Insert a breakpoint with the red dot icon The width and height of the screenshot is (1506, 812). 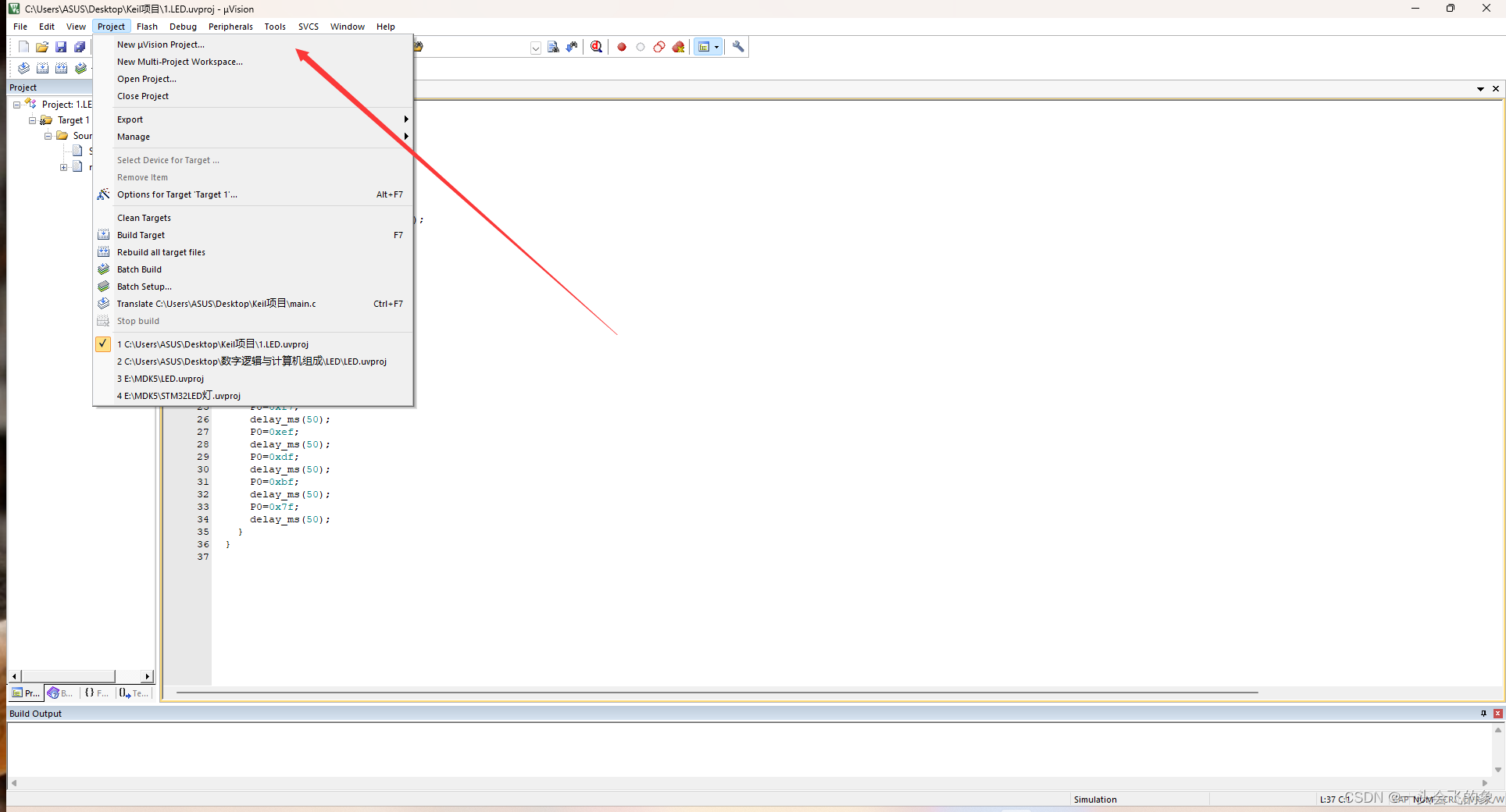pyautogui.click(x=622, y=47)
